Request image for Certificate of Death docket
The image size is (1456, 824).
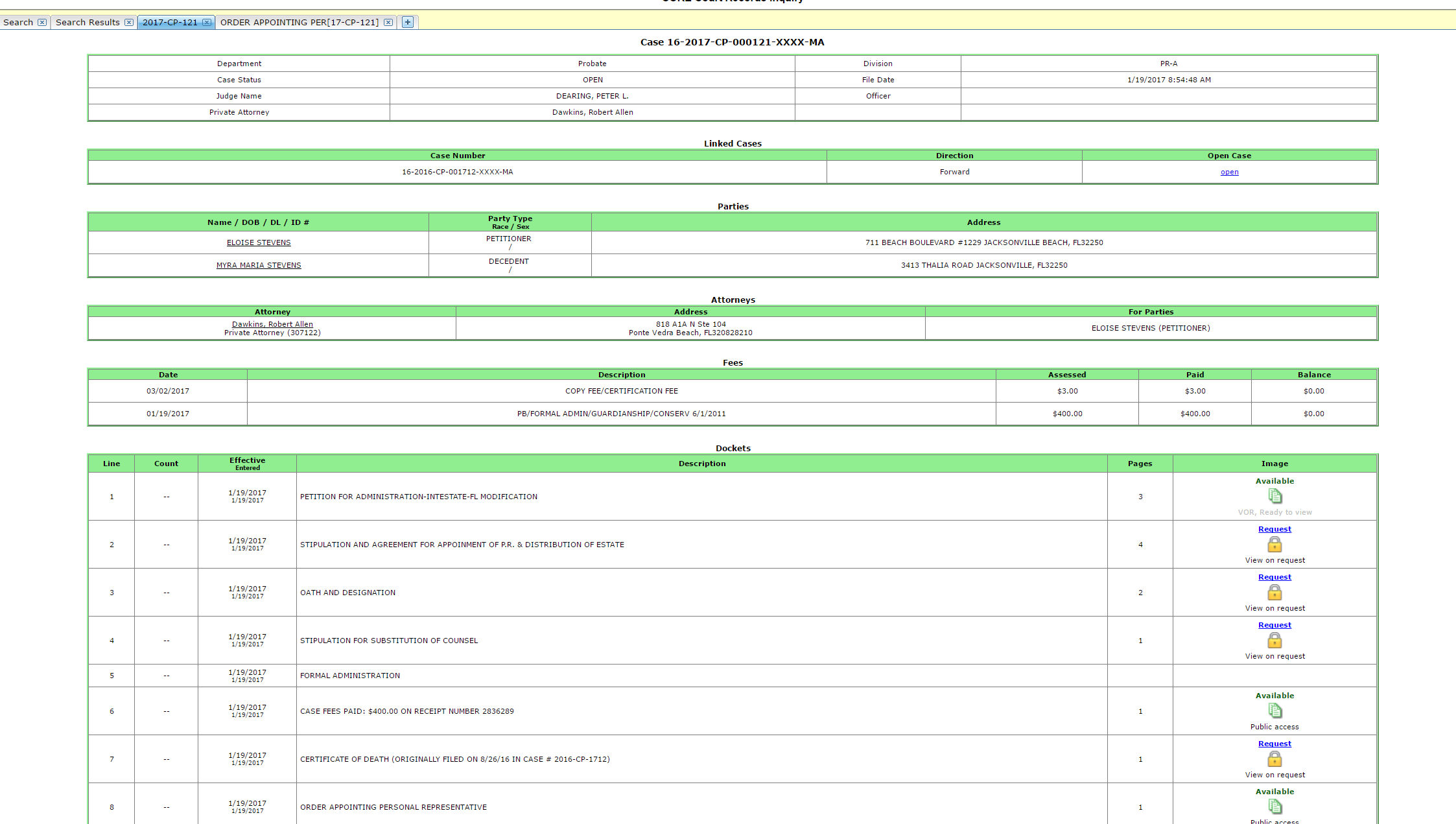(1274, 744)
